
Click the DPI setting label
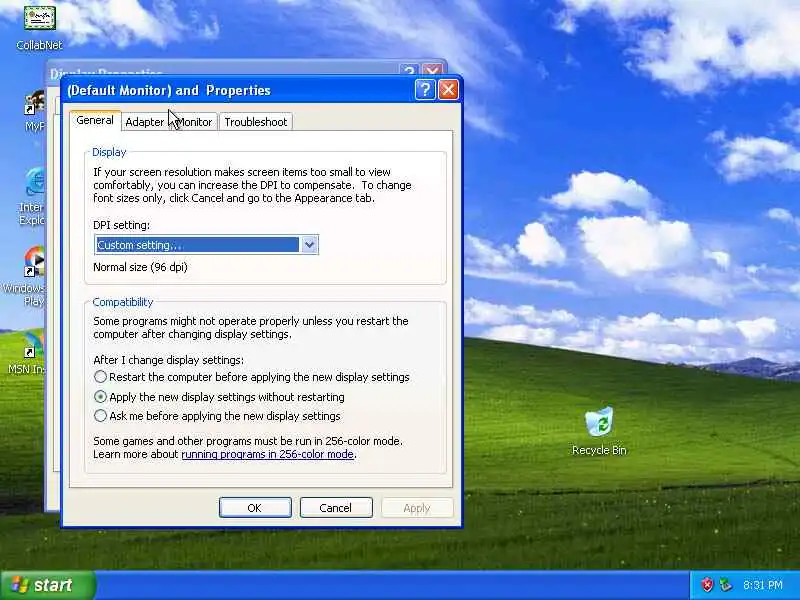click(x=121, y=225)
